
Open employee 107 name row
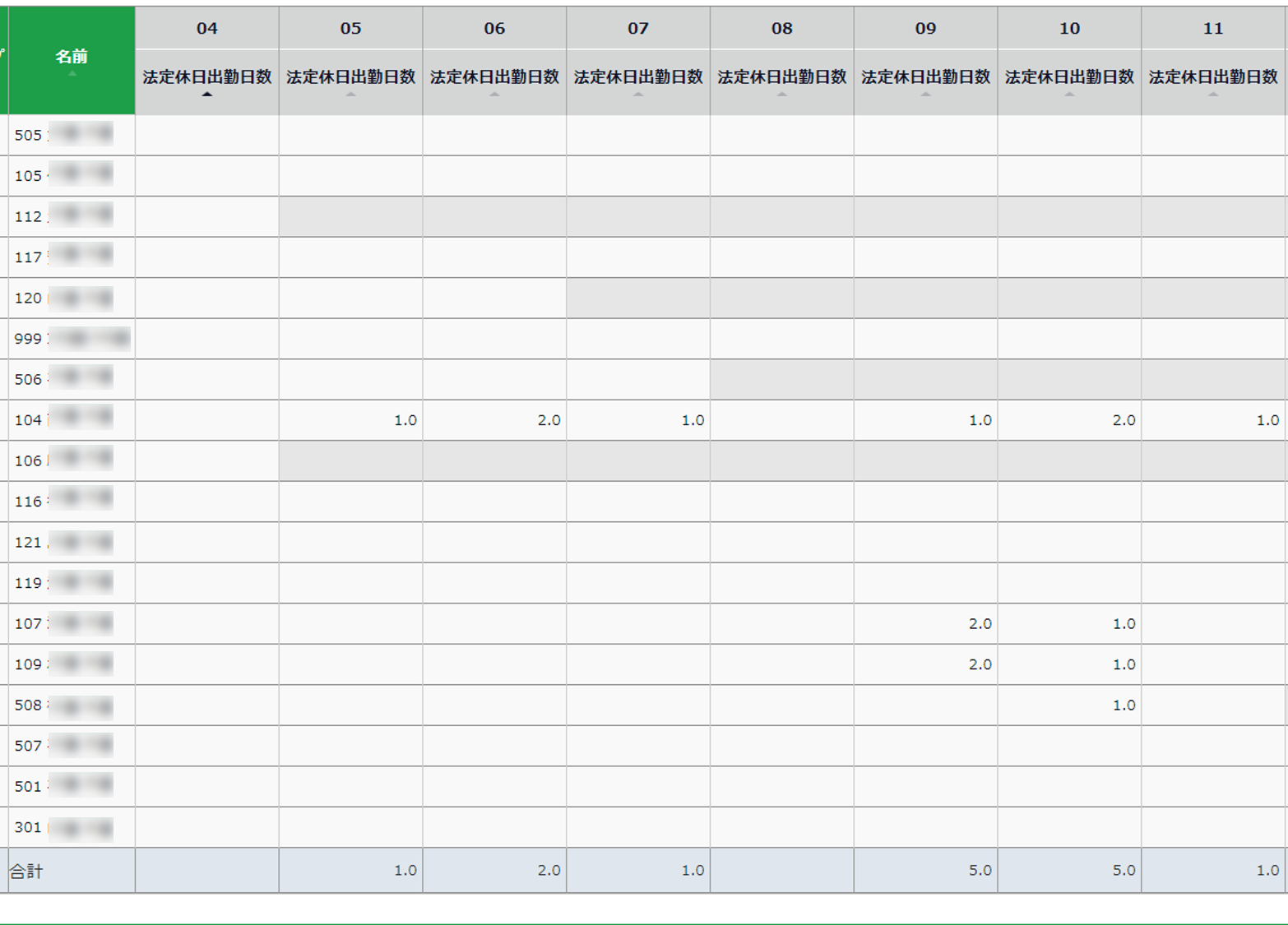point(72,624)
